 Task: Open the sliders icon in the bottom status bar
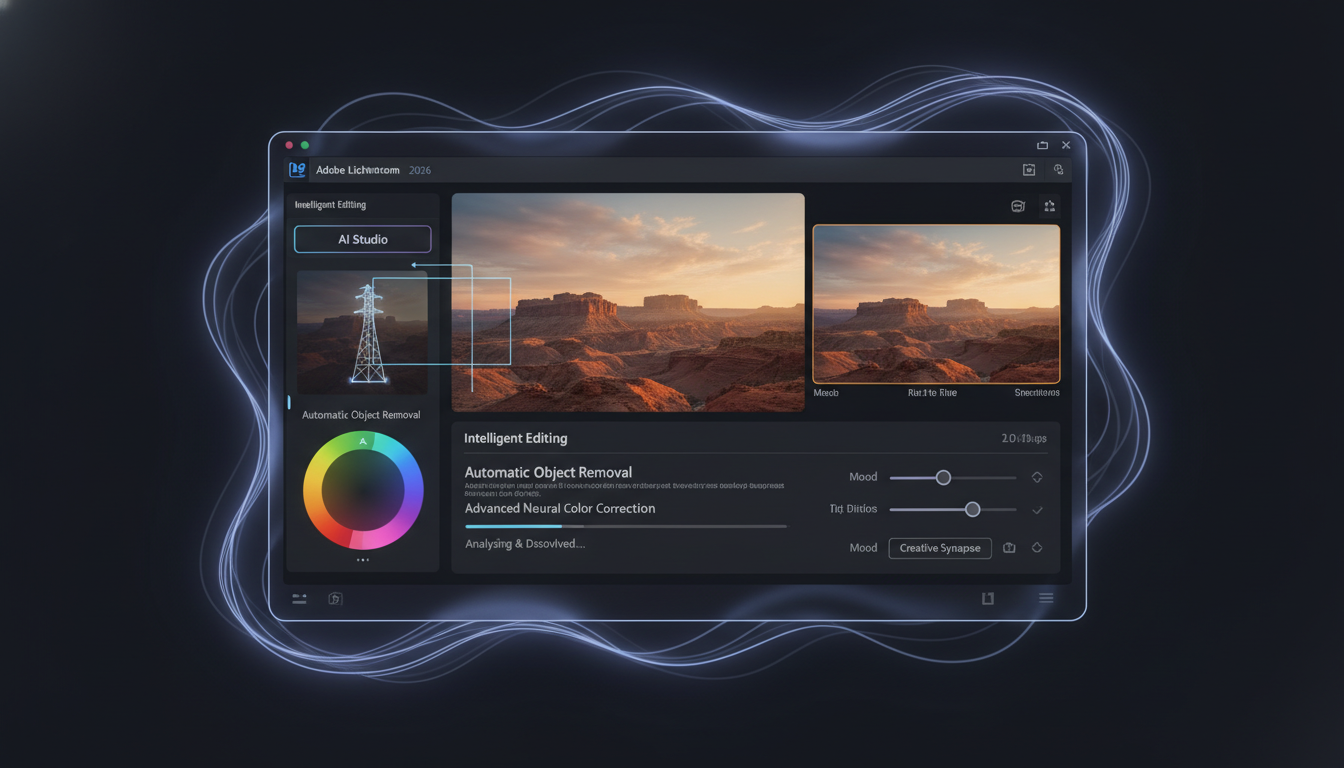point(298,598)
